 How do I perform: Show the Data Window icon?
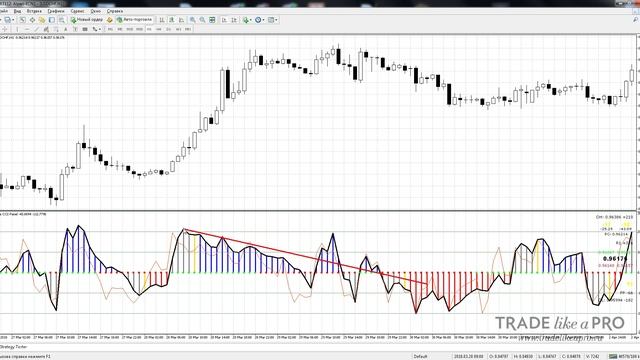click(32, 20)
